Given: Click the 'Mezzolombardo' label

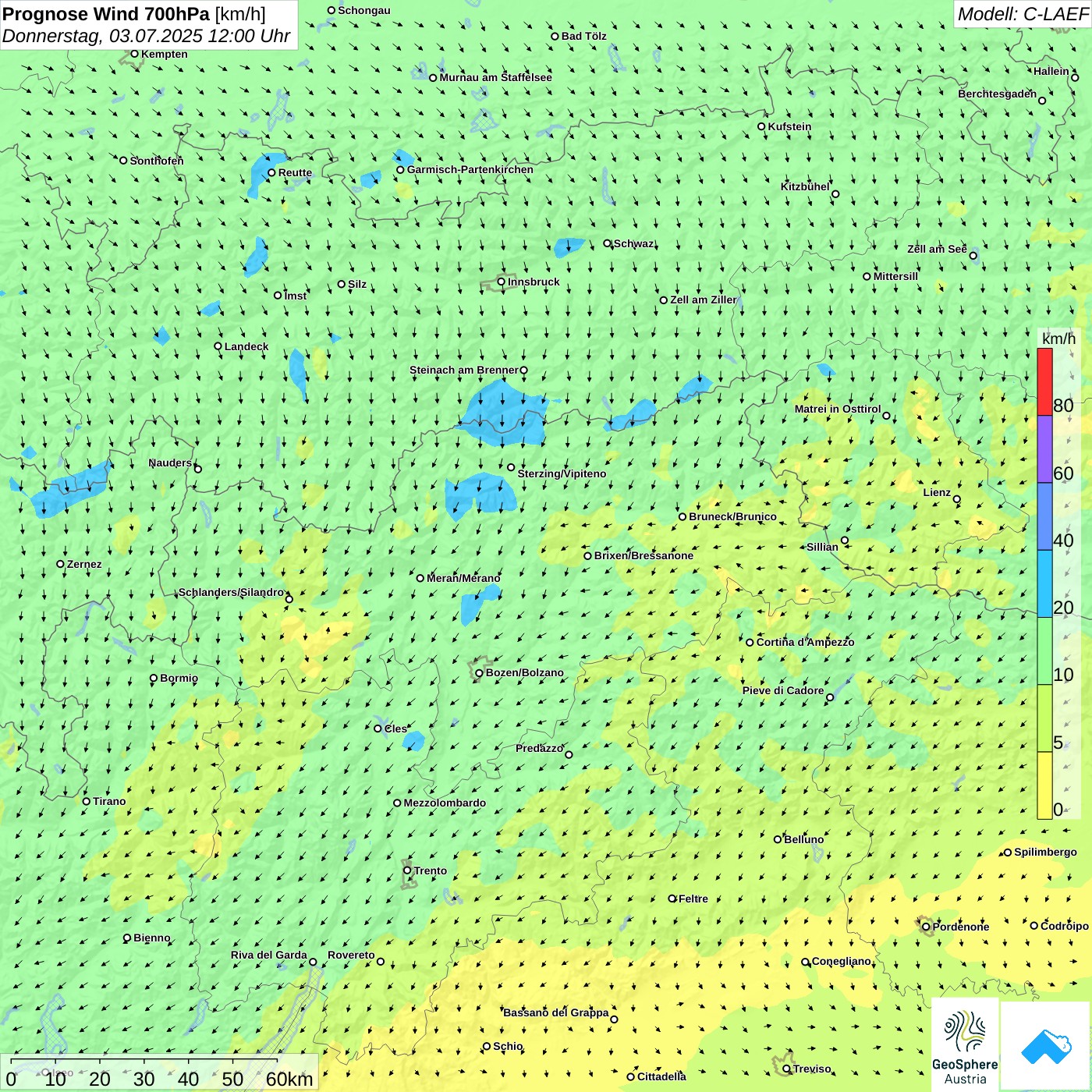Looking at the screenshot, I should (445, 803).
